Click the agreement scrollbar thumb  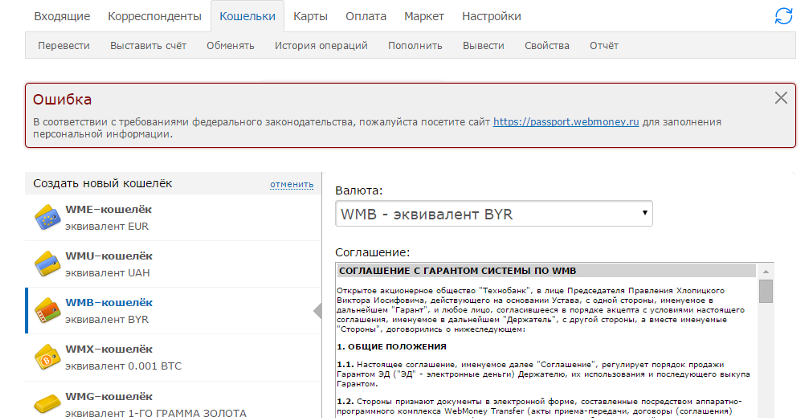coord(766,291)
